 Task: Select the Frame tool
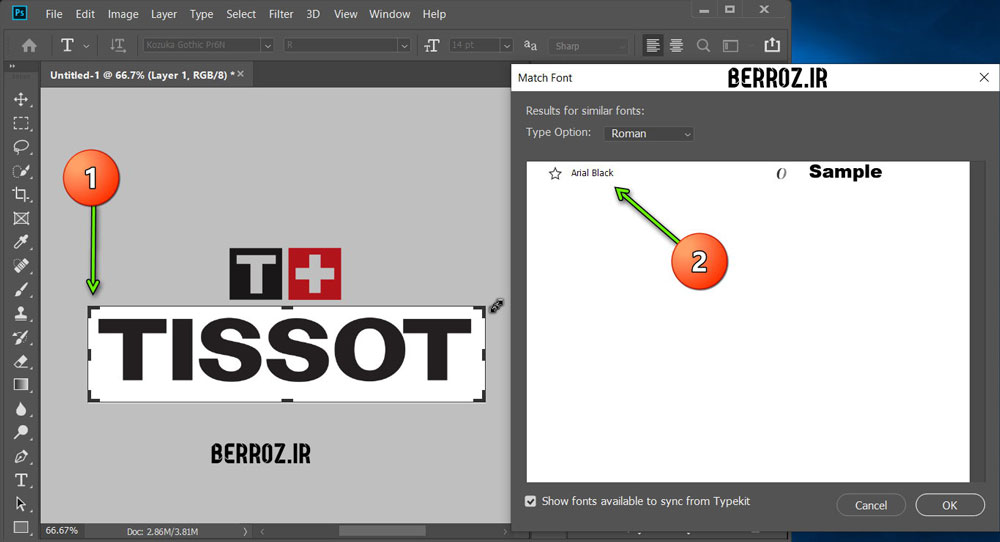point(21,219)
